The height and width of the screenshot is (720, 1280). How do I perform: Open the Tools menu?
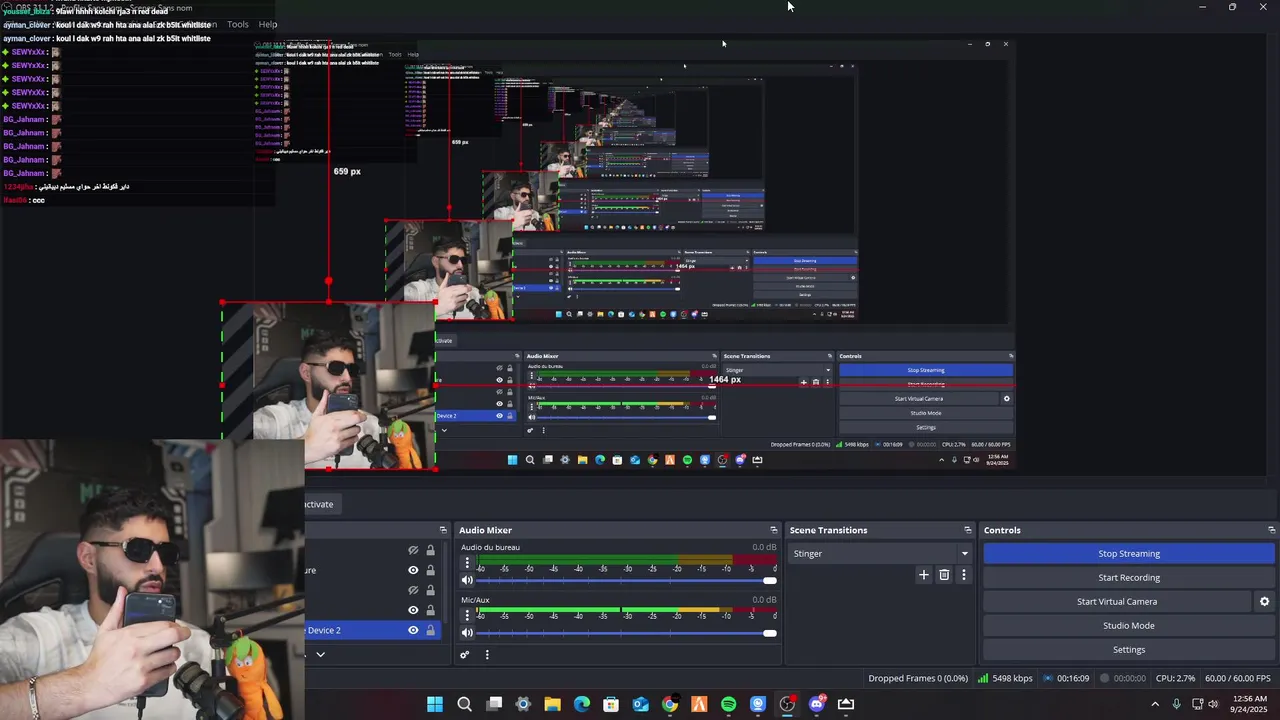point(238,24)
